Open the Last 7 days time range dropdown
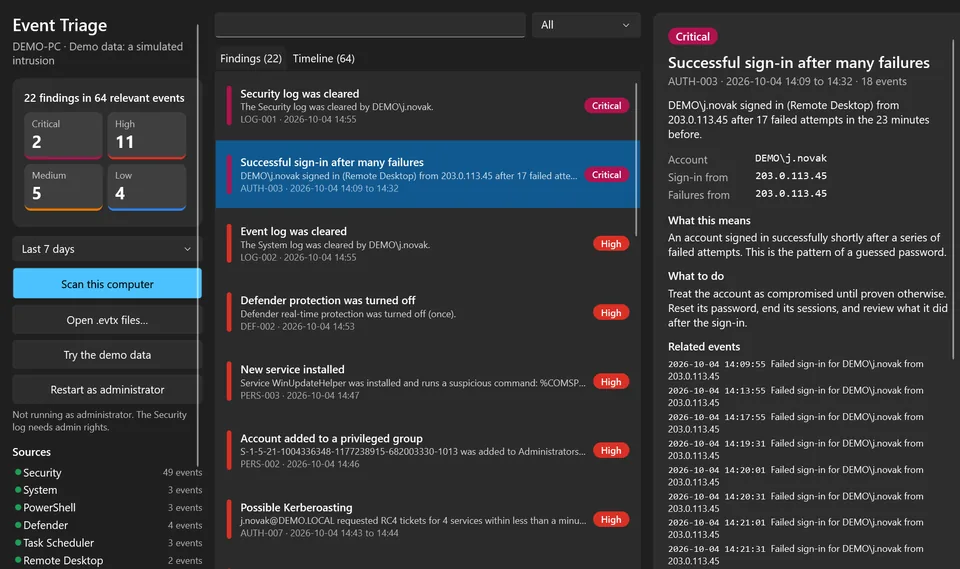This screenshot has width=960, height=569. point(107,249)
